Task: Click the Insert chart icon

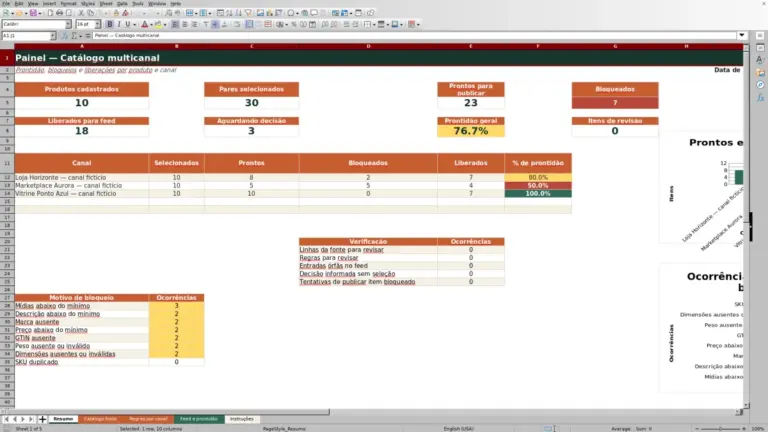Action: (269, 13)
